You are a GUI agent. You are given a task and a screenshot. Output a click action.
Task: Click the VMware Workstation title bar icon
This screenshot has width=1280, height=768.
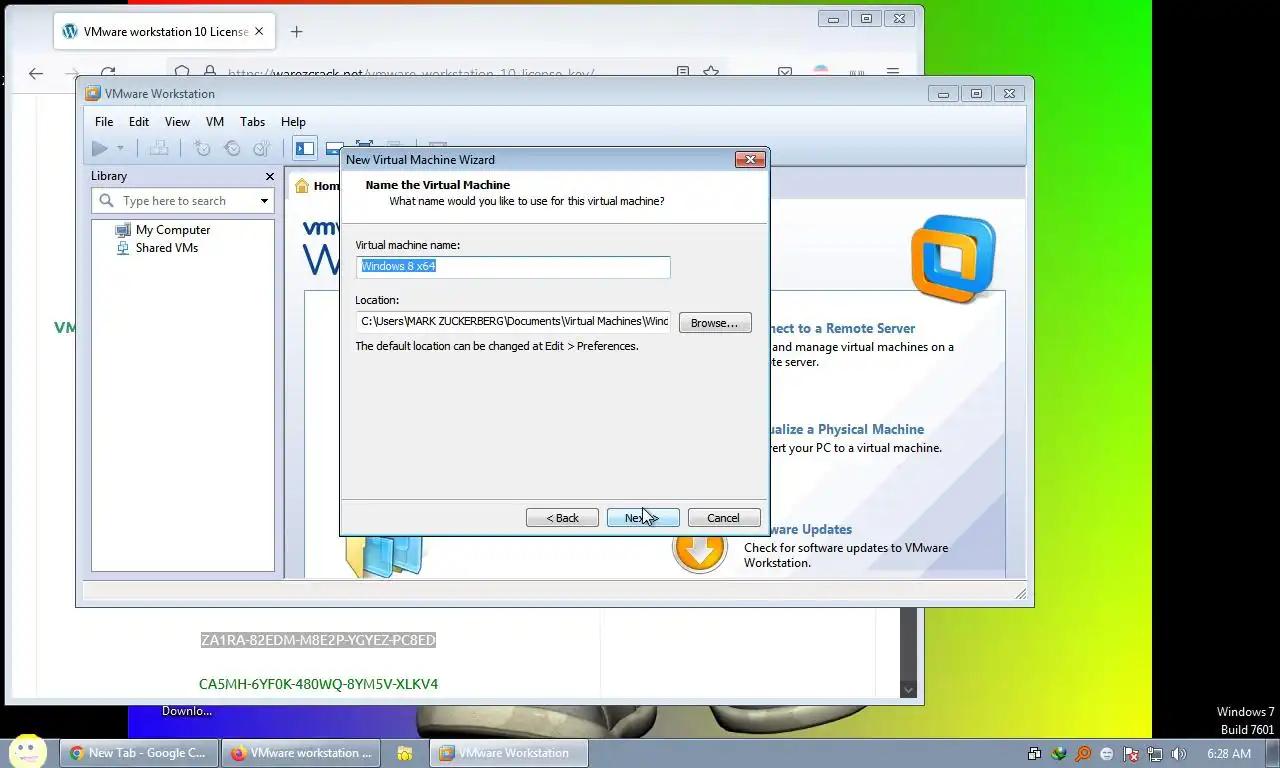point(93,93)
